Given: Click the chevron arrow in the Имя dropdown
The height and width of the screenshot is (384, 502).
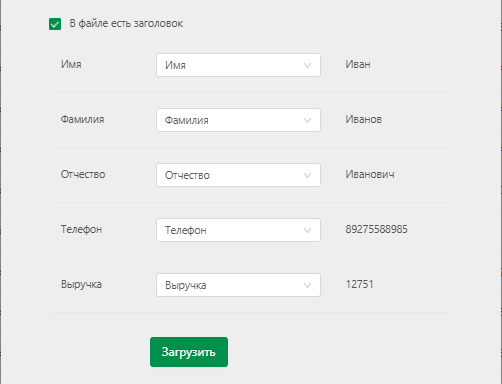Looking at the screenshot, I should click(x=307, y=65).
